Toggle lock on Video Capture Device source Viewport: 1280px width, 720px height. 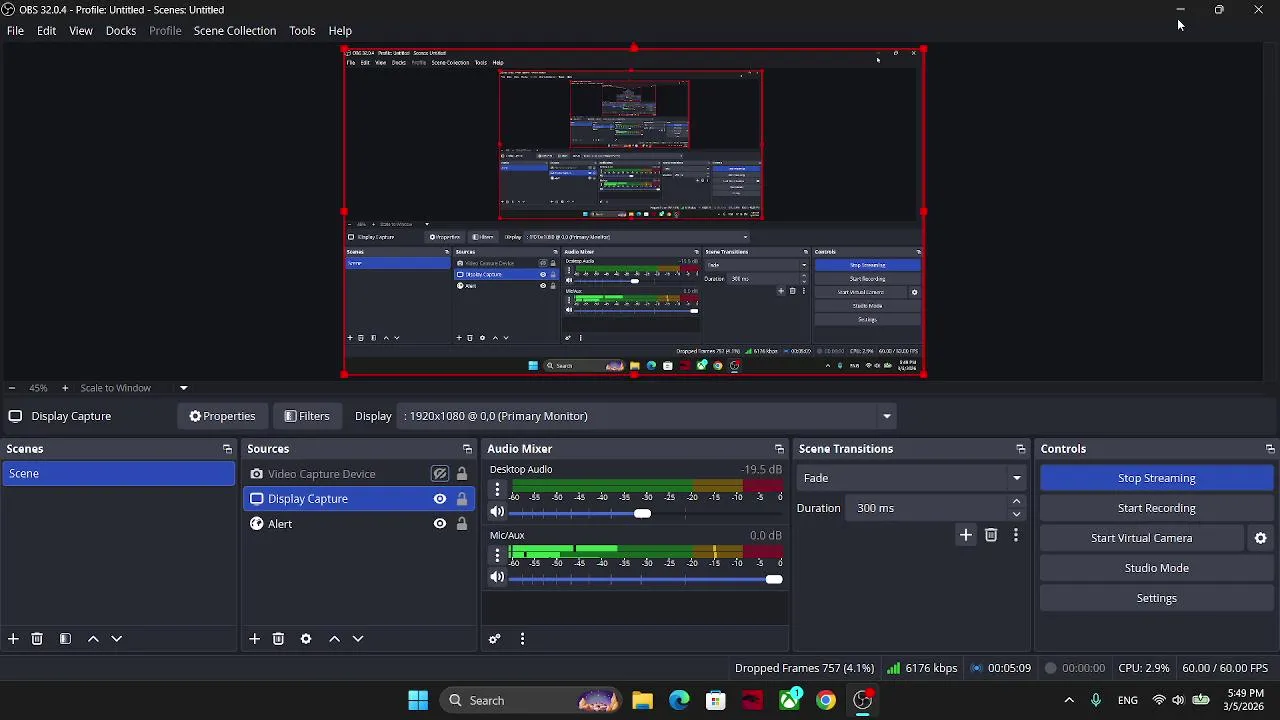coord(462,474)
